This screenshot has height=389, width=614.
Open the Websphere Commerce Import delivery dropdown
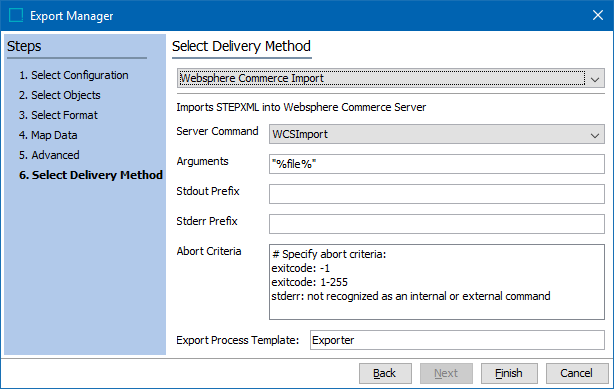click(390, 78)
